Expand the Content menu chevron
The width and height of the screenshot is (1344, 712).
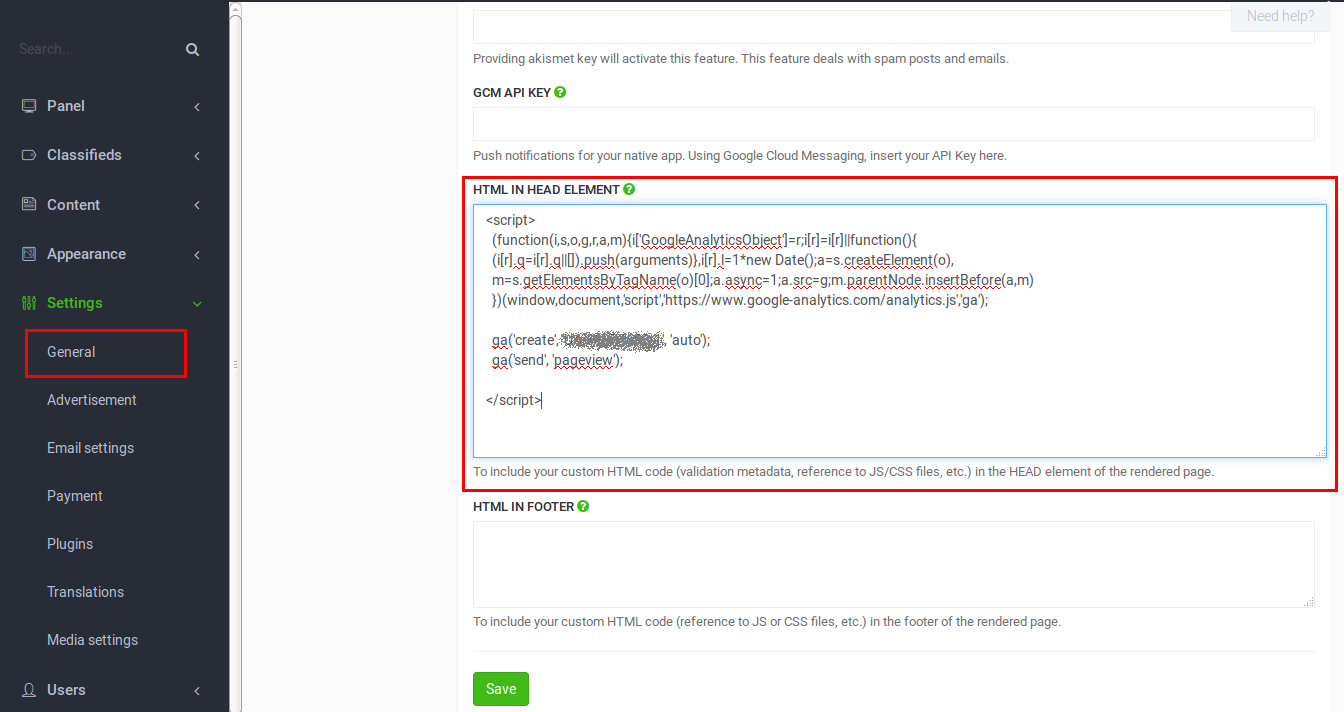pyautogui.click(x=197, y=205)
